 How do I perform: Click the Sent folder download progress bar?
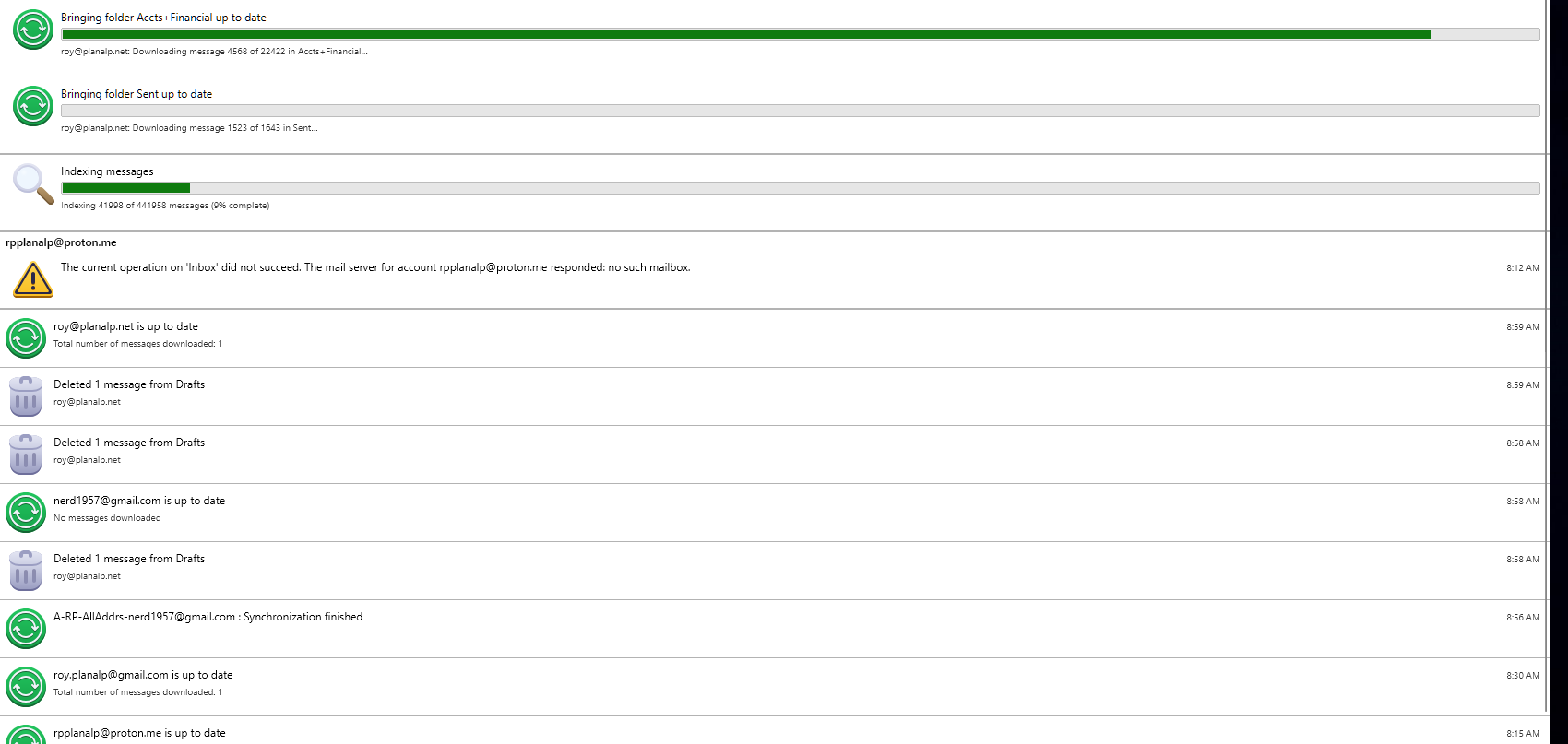click(801, 111)
